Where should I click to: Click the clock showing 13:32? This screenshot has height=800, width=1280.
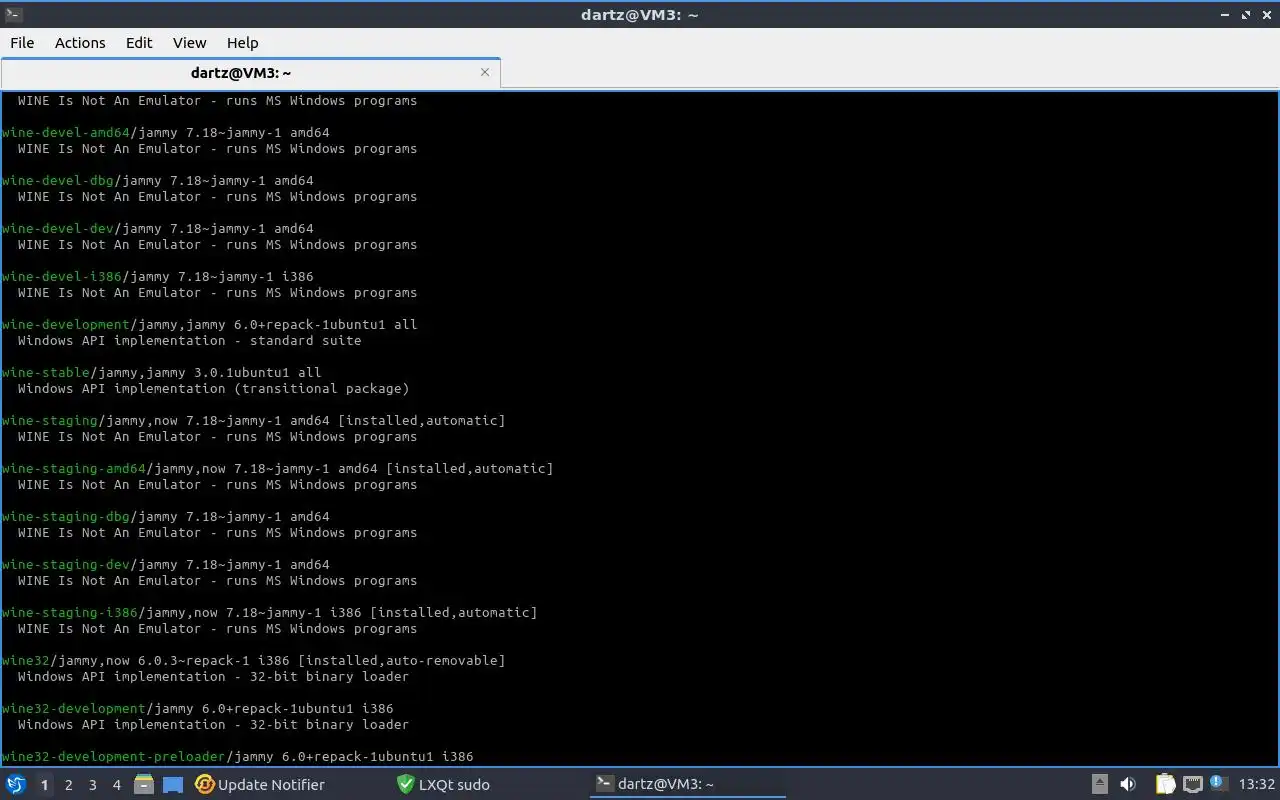(1256, 785)
